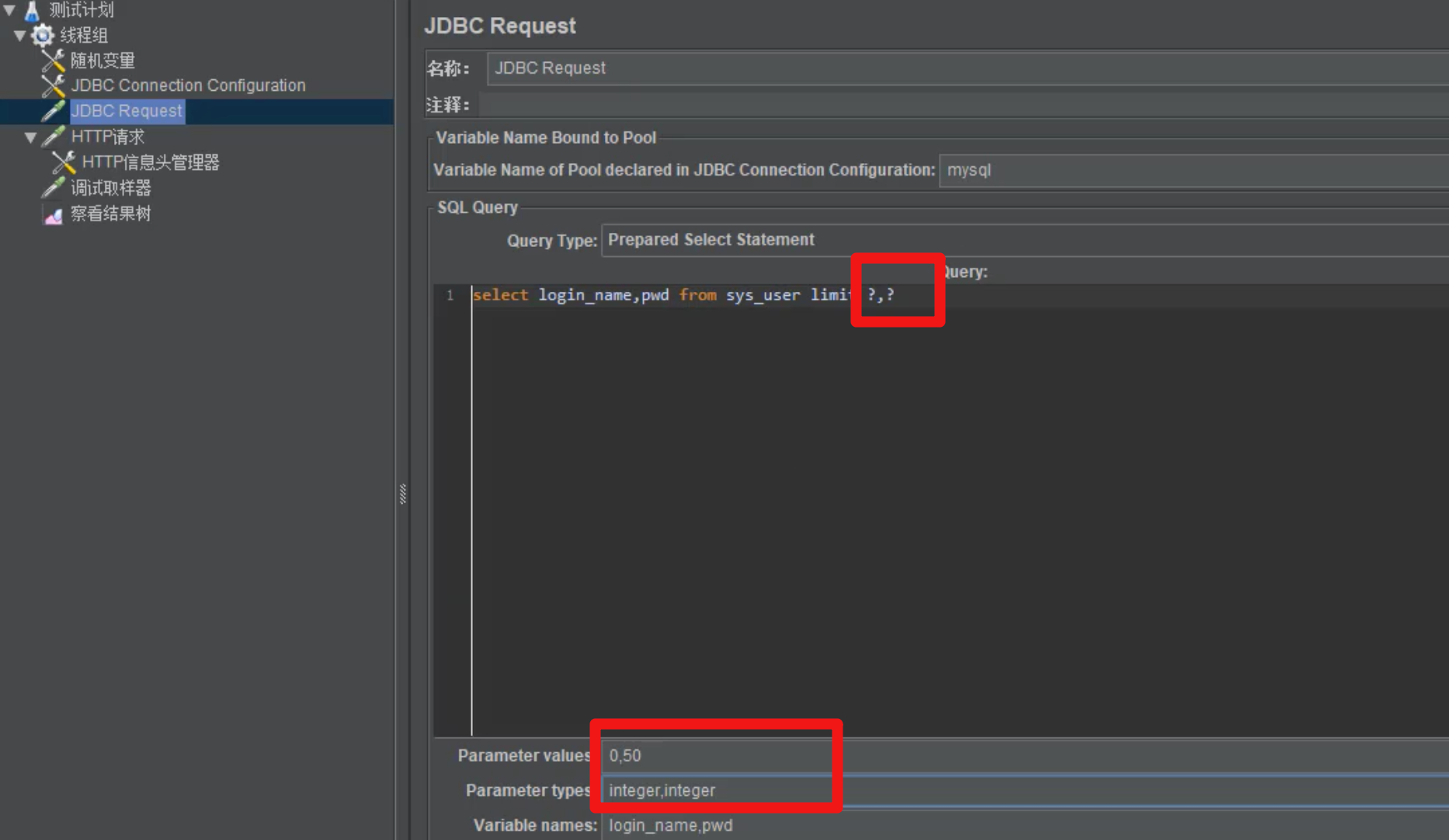1449x840 pixels.
Task: Select 测试计划 in the tree
Action: [x=82, y=10]
